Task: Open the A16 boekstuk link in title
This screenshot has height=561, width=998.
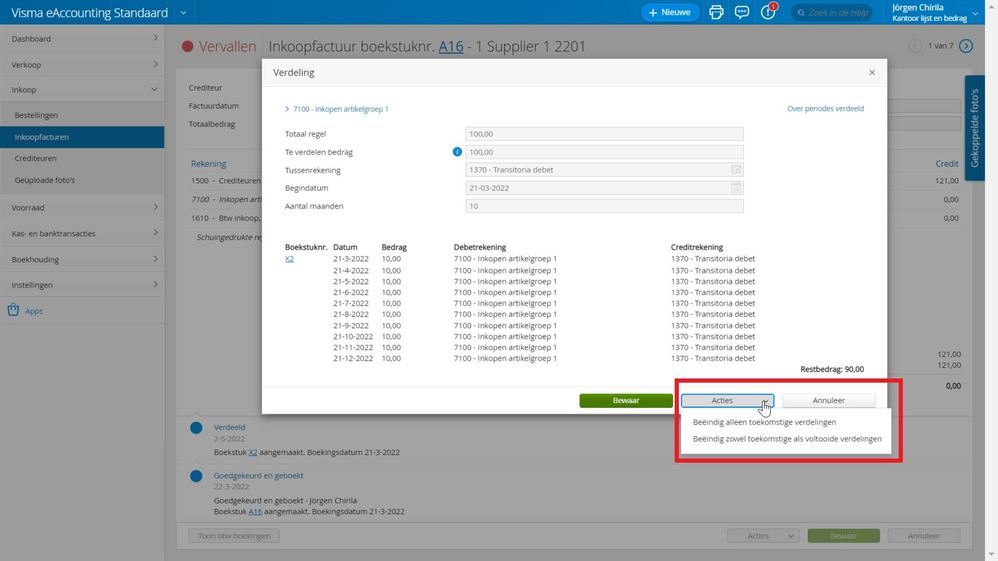Action: point(451,46)
